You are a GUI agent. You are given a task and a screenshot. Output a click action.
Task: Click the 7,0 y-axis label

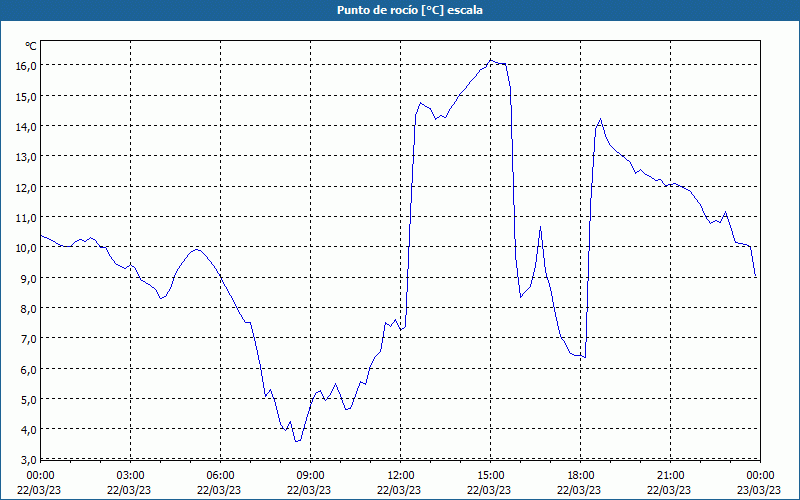coord(29,338)
